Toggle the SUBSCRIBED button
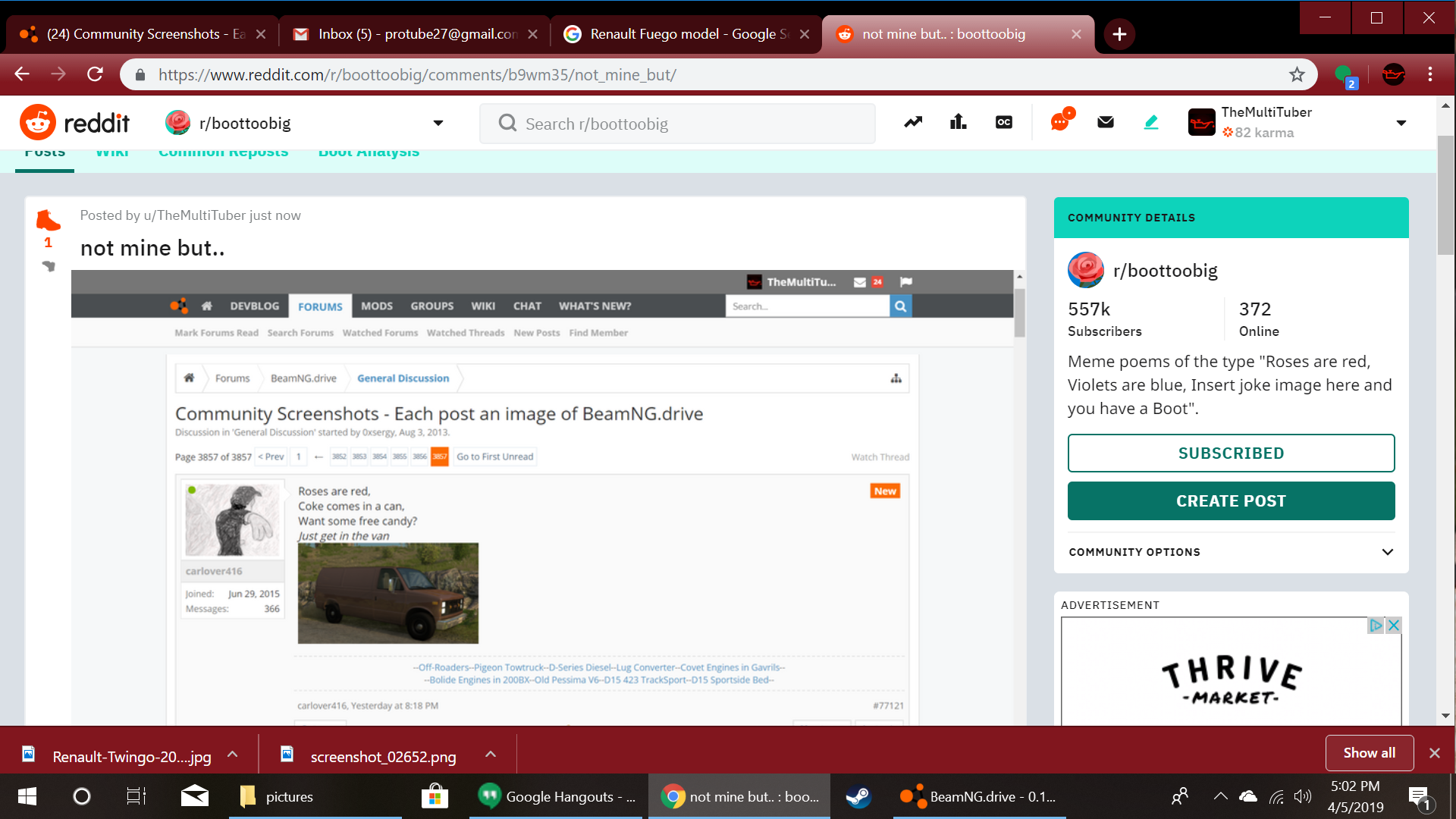Viewport: 1456px width, 819px height. click(x=1231, y=453)
